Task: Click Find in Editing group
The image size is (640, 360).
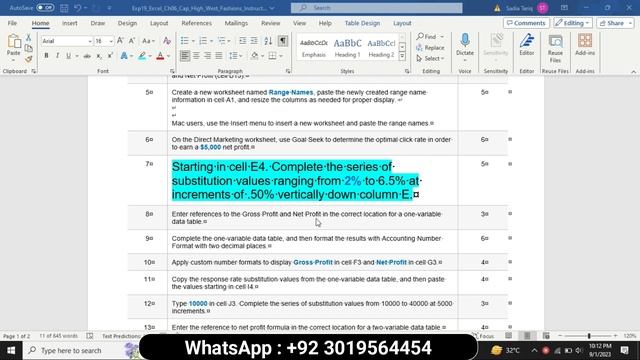Action: [427, 37]
